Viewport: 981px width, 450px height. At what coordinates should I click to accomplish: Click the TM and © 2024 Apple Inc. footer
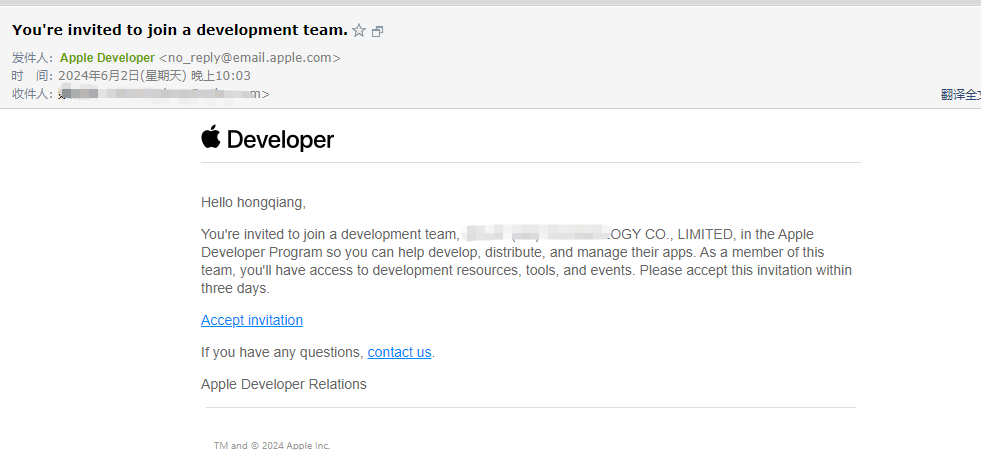point(272,445)
